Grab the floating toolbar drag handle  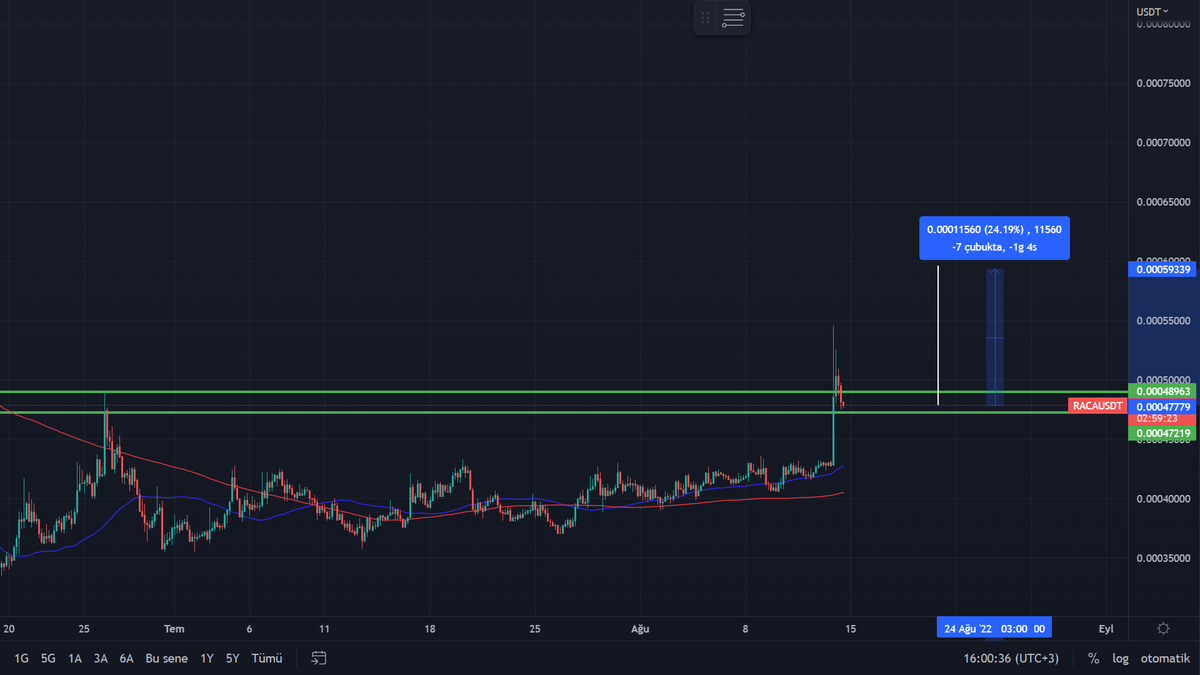click(x=705, y=18)
